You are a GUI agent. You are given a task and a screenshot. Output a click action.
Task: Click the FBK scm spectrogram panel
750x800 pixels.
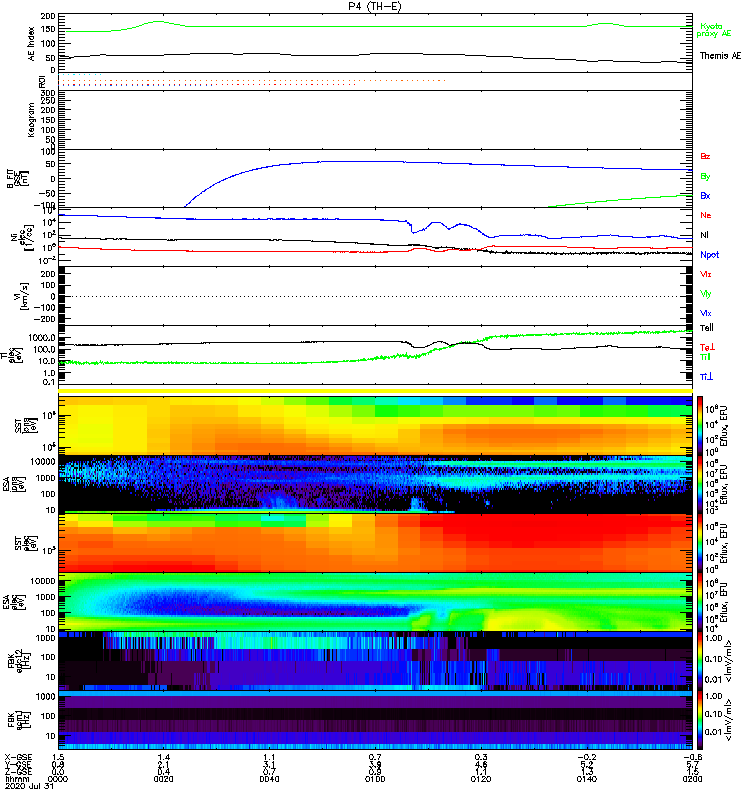[x=375, y=720]
